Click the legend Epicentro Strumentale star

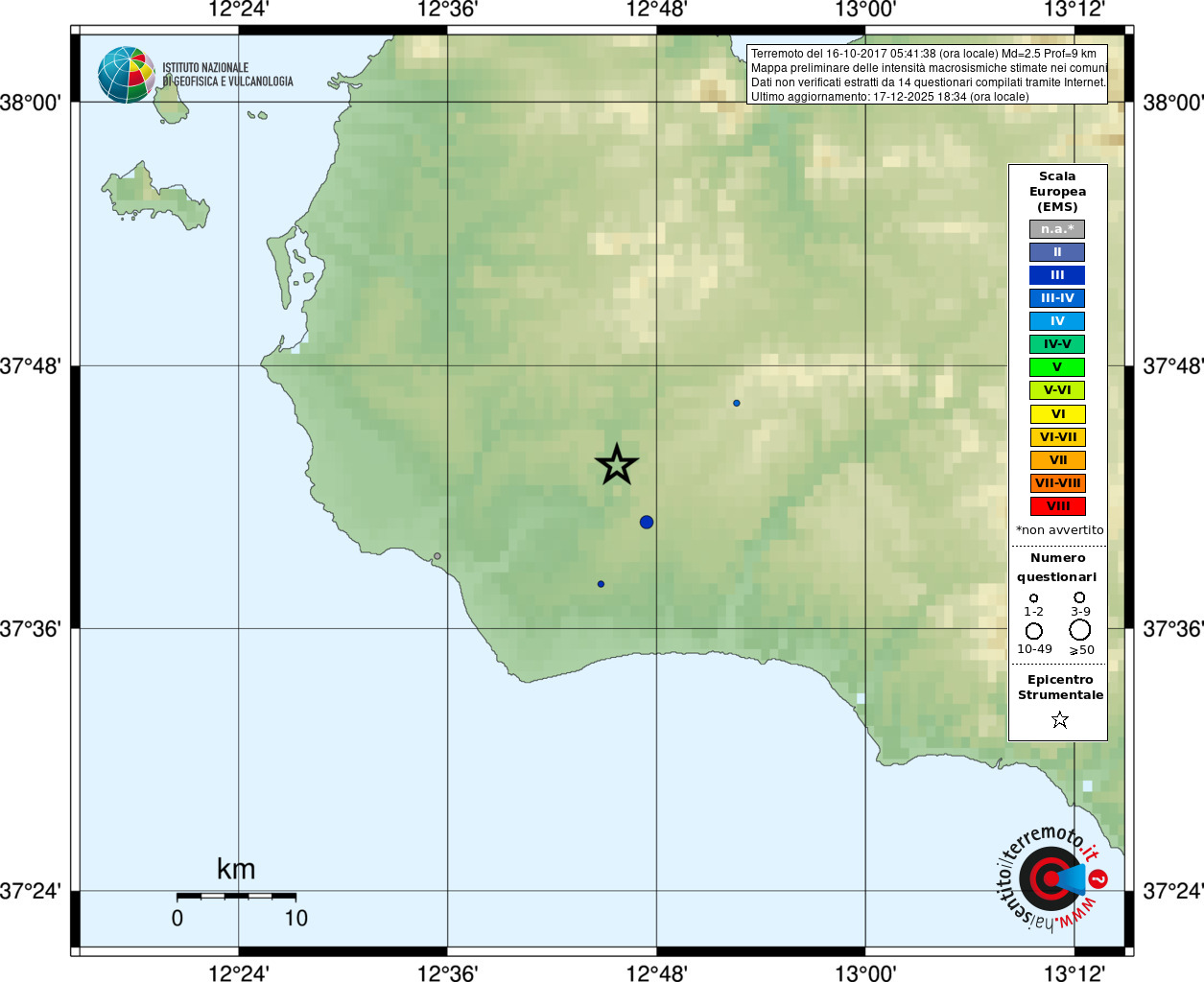[x=1060, y=719]
